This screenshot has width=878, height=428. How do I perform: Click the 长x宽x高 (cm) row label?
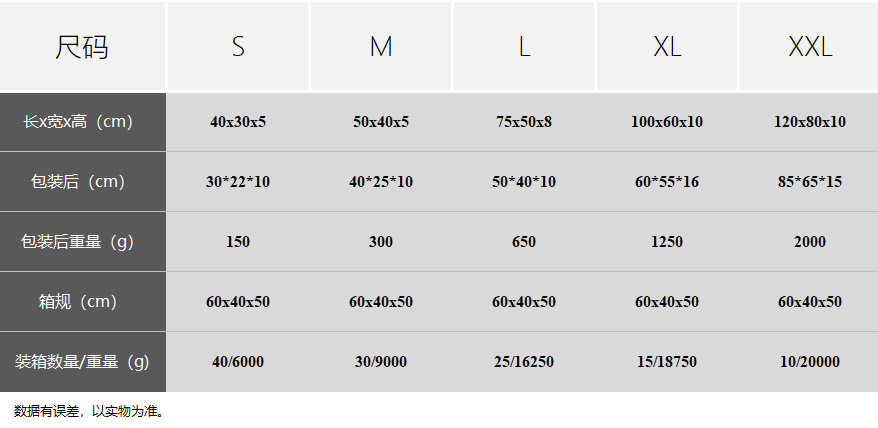coord(82,122)
